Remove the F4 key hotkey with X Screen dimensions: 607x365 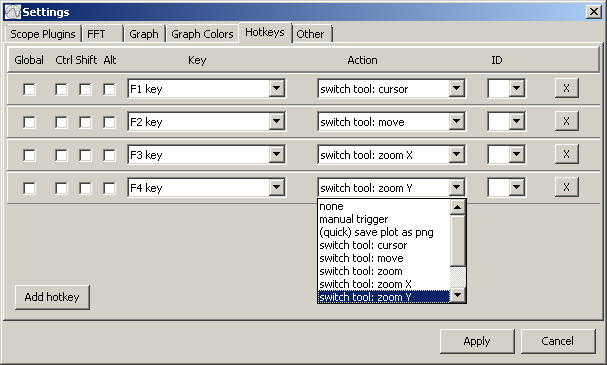(x=566, y=187)
